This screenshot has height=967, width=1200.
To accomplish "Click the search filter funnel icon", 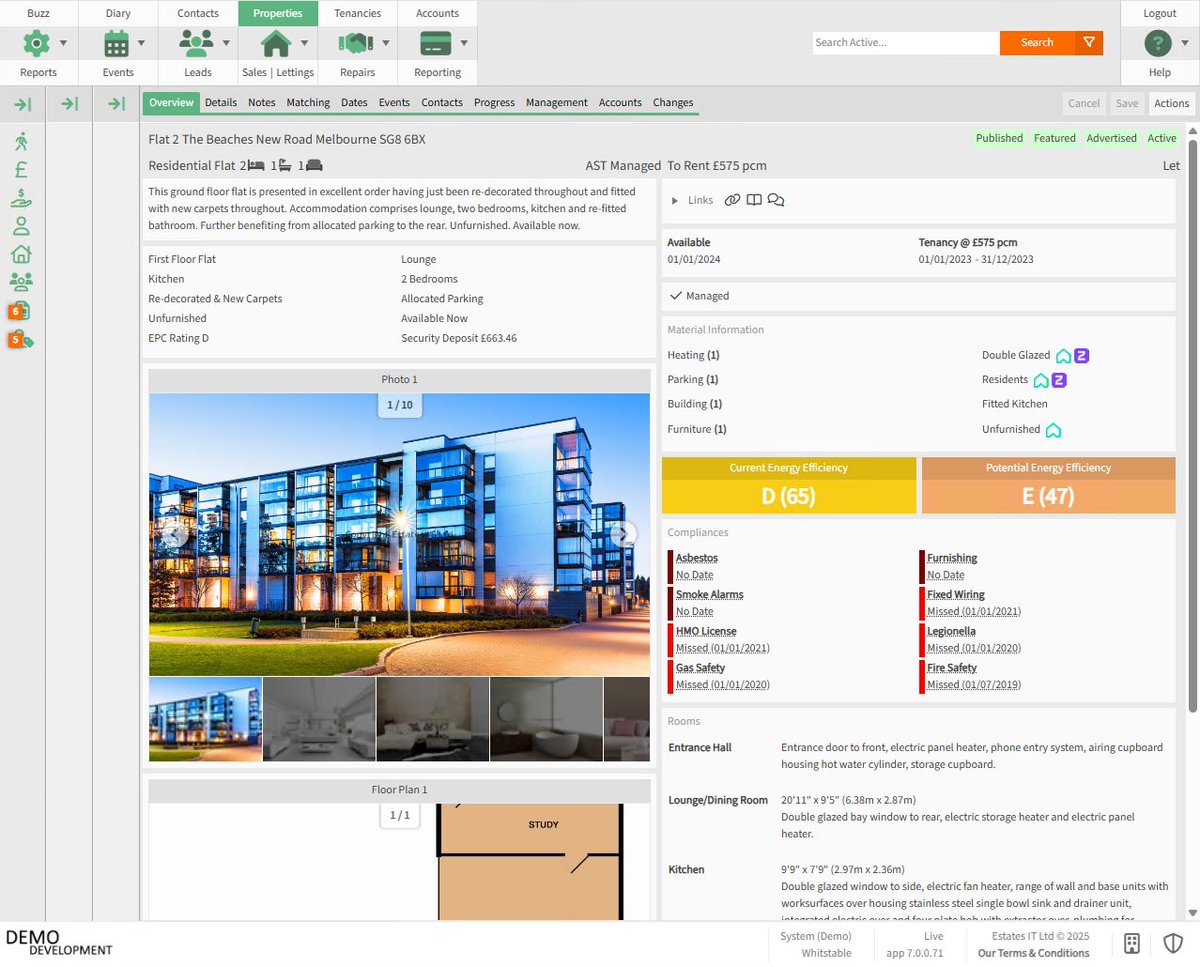I will coord(1091,43).
